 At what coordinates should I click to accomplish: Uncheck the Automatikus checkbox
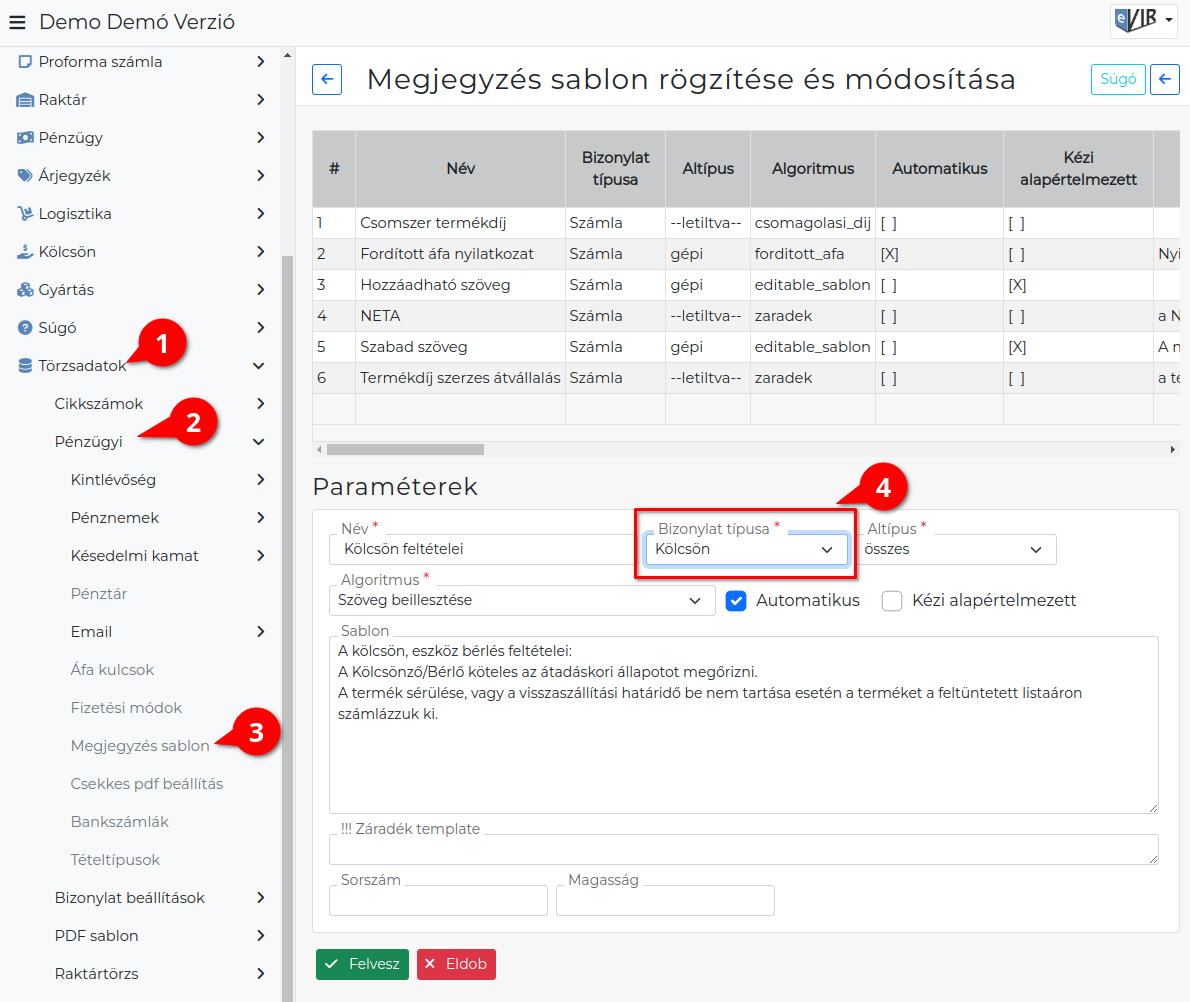pyautogui.click(x=735, y=601)
